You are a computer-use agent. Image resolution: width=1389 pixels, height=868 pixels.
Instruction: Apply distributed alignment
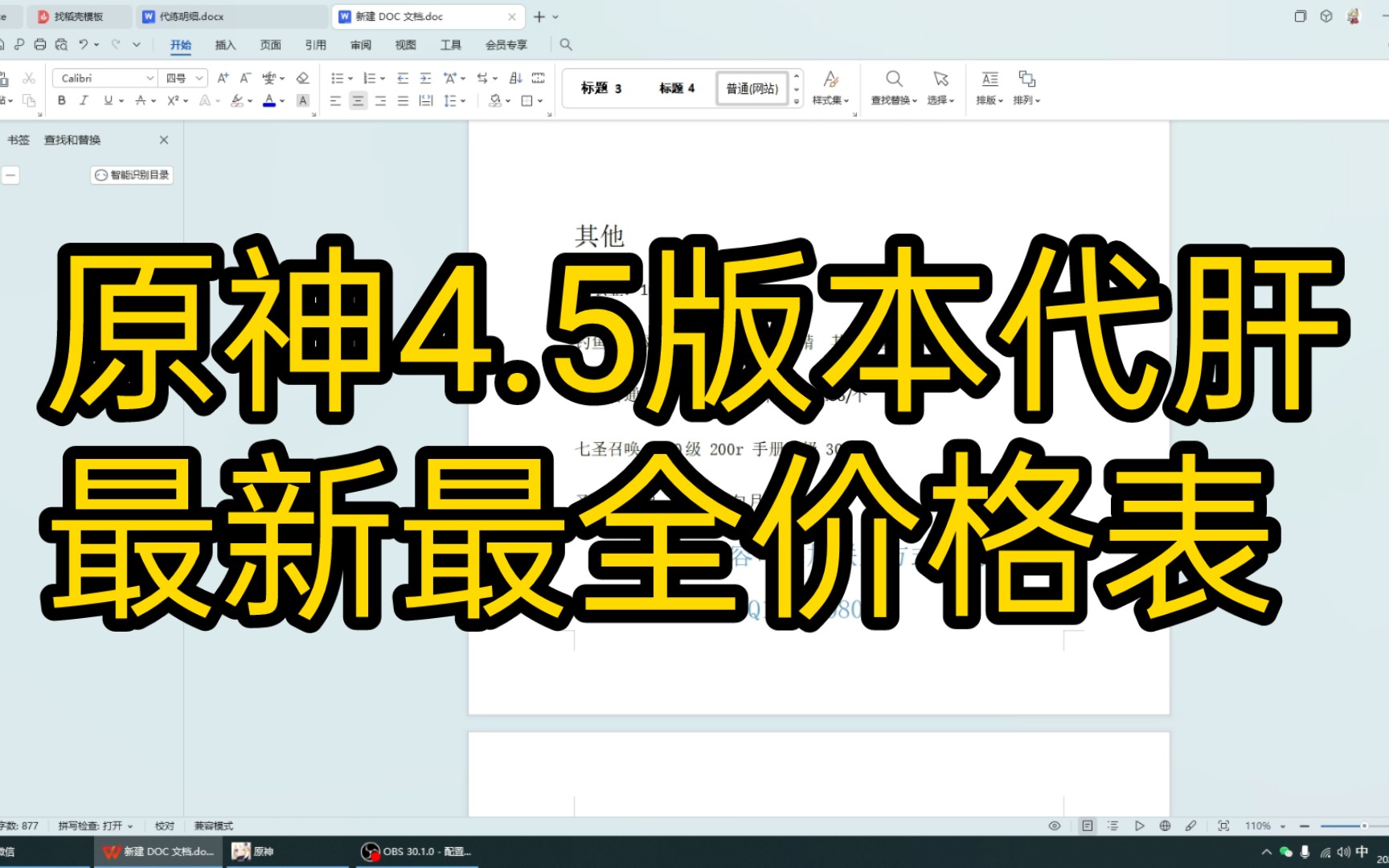426,100
